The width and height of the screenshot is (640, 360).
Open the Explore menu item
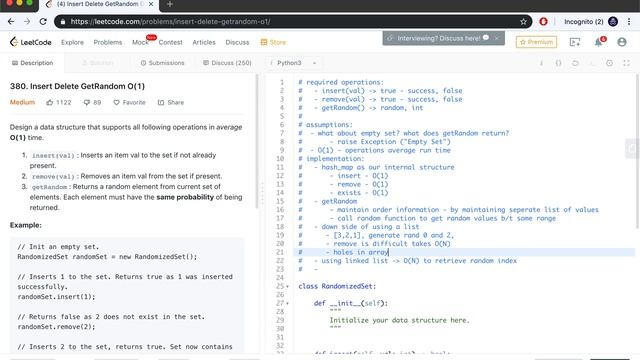pos(72,42)
